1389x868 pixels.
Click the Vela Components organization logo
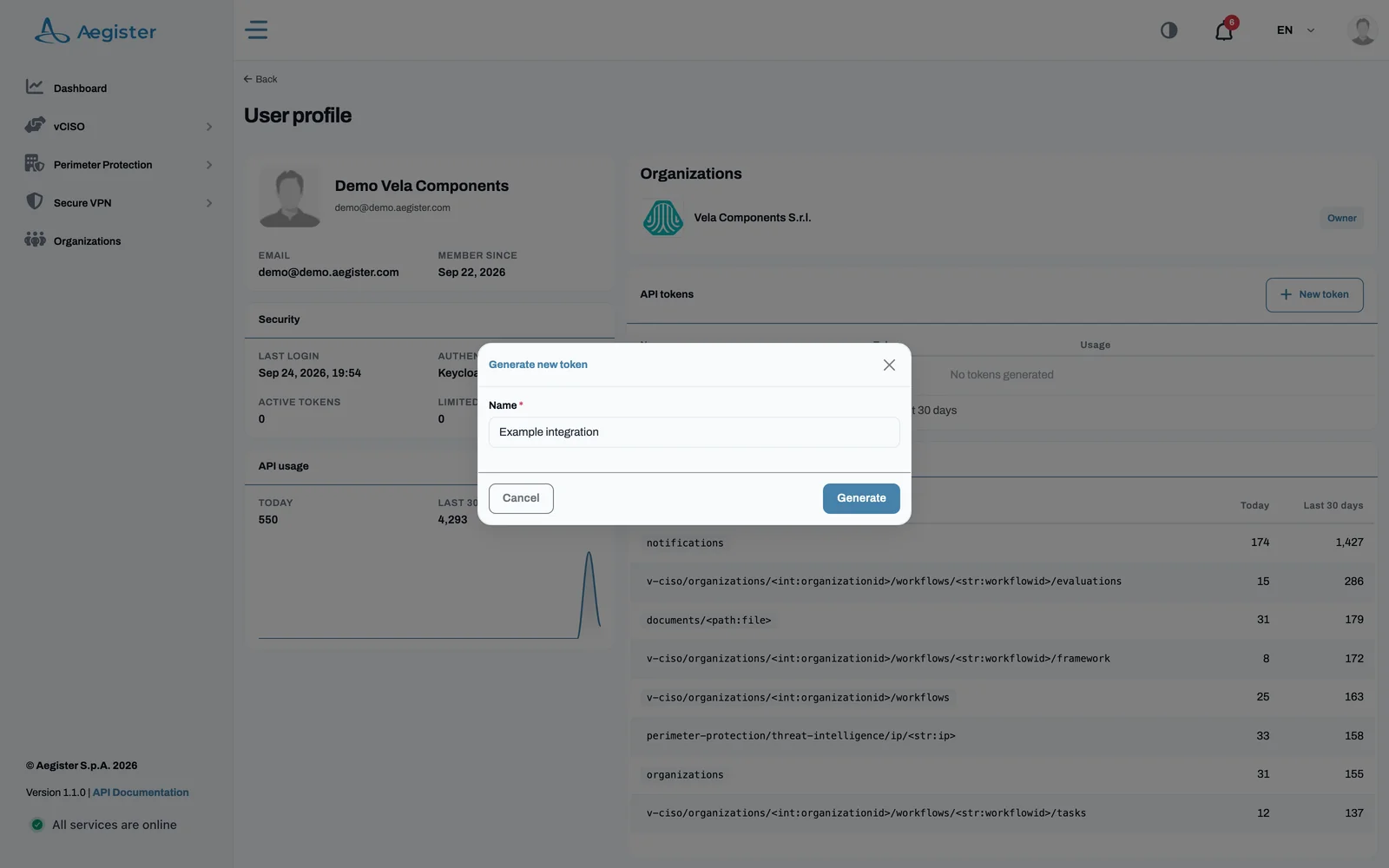click(x=662, y=218)
